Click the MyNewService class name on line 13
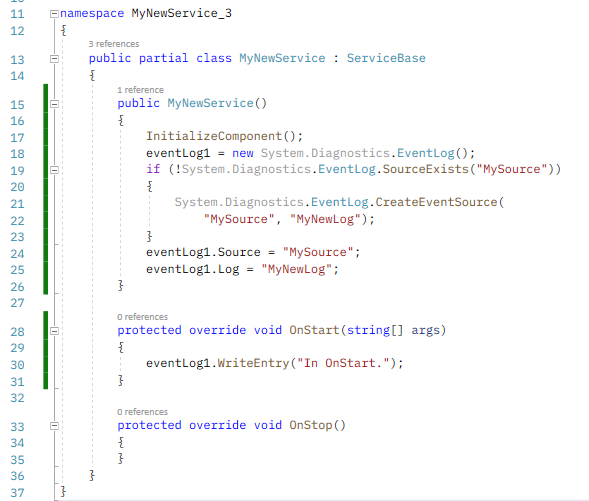This screenshot has width=589, height=501. tap(282, 58)
